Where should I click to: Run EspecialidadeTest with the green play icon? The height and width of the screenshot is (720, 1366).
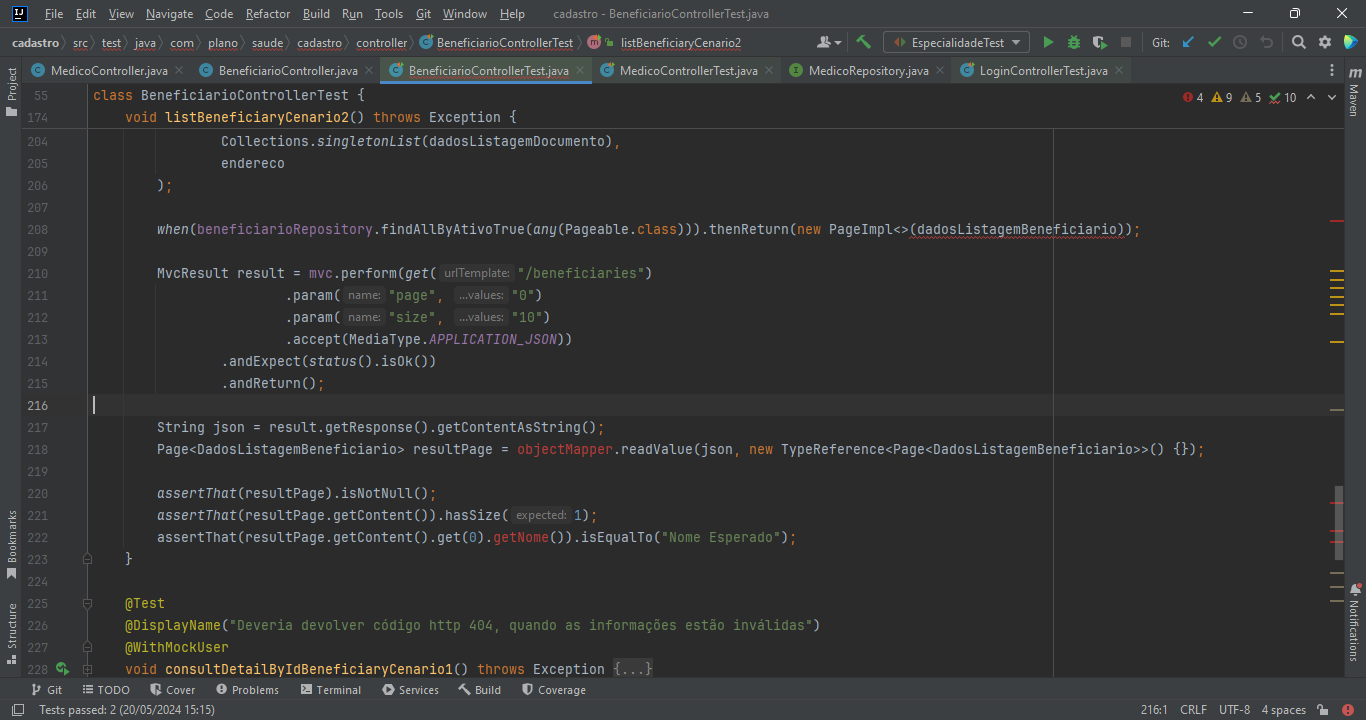(1048, 43)
